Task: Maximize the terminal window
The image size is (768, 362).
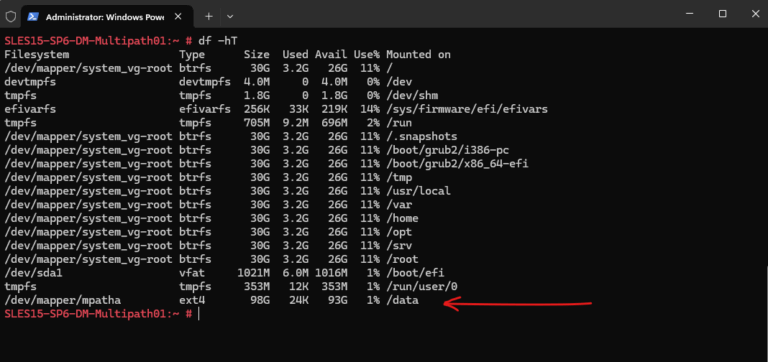Action: [722, 14]
